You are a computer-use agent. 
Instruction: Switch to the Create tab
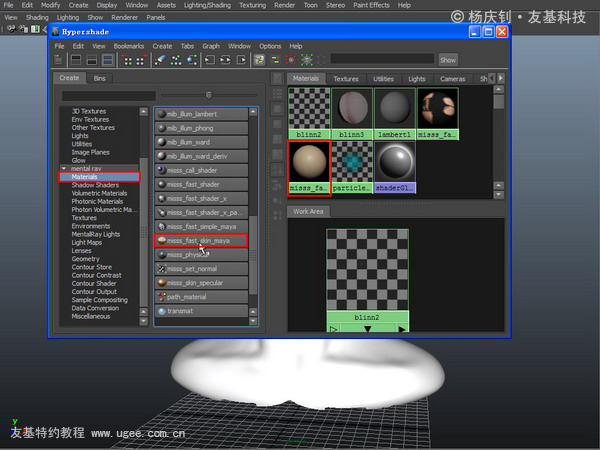tap(69, 78)
